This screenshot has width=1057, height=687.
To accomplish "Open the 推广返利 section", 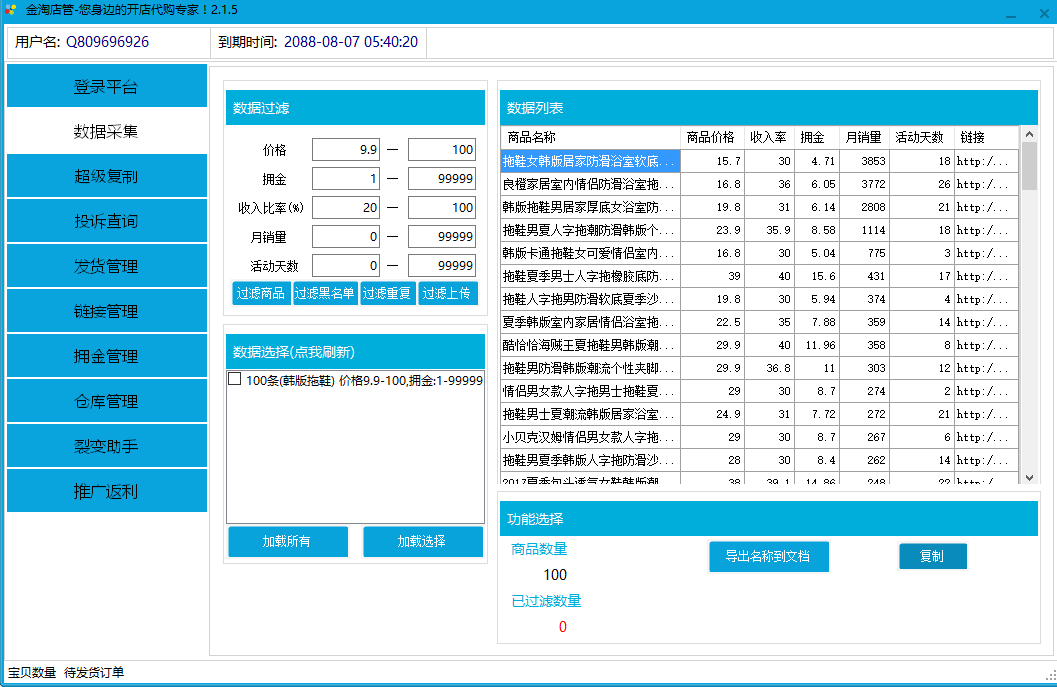I will [106, 490].
